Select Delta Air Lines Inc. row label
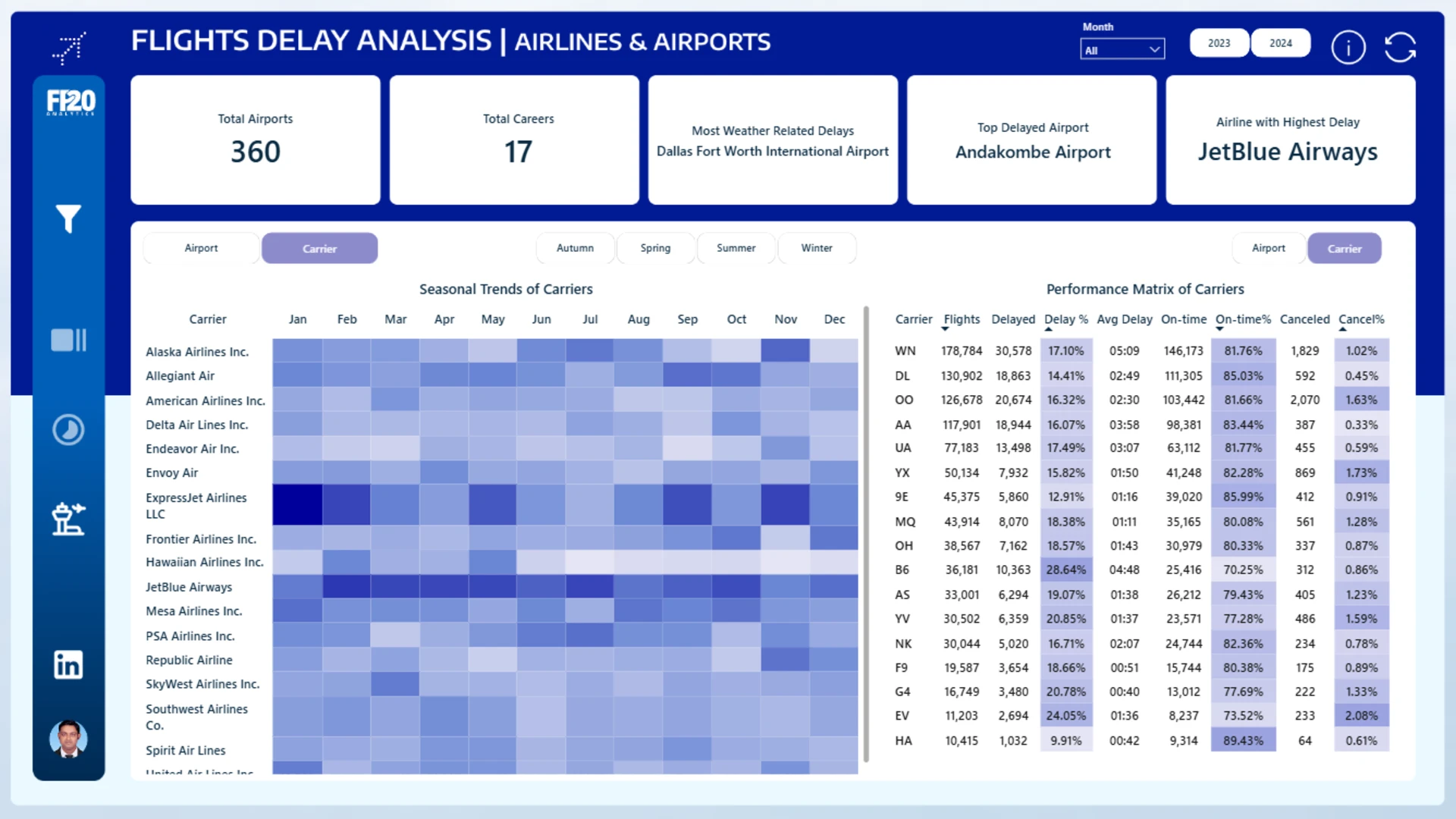The image size is (1456, 819). (196, 425)
